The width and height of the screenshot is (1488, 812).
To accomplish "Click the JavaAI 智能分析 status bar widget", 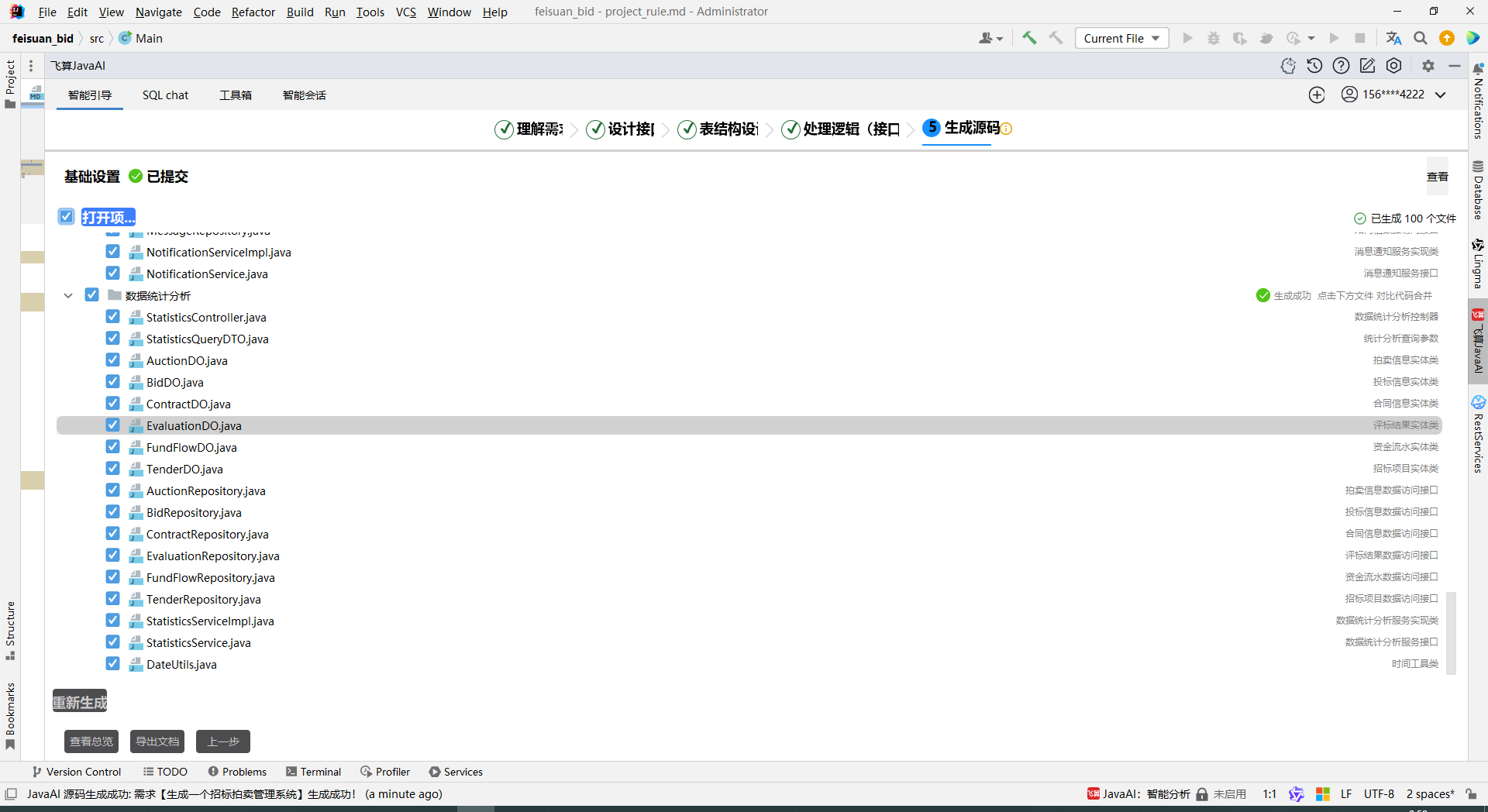I will 1138,794.
